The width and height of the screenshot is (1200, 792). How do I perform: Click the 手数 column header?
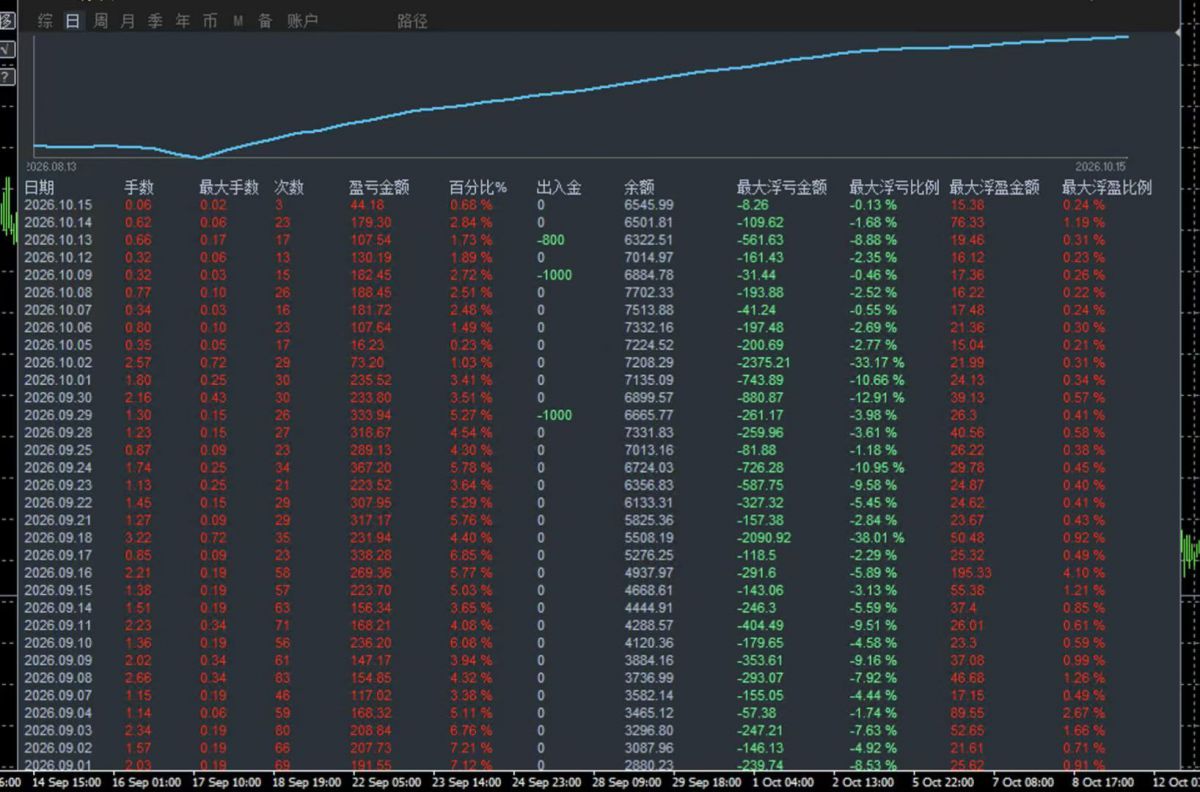(139, 187)
